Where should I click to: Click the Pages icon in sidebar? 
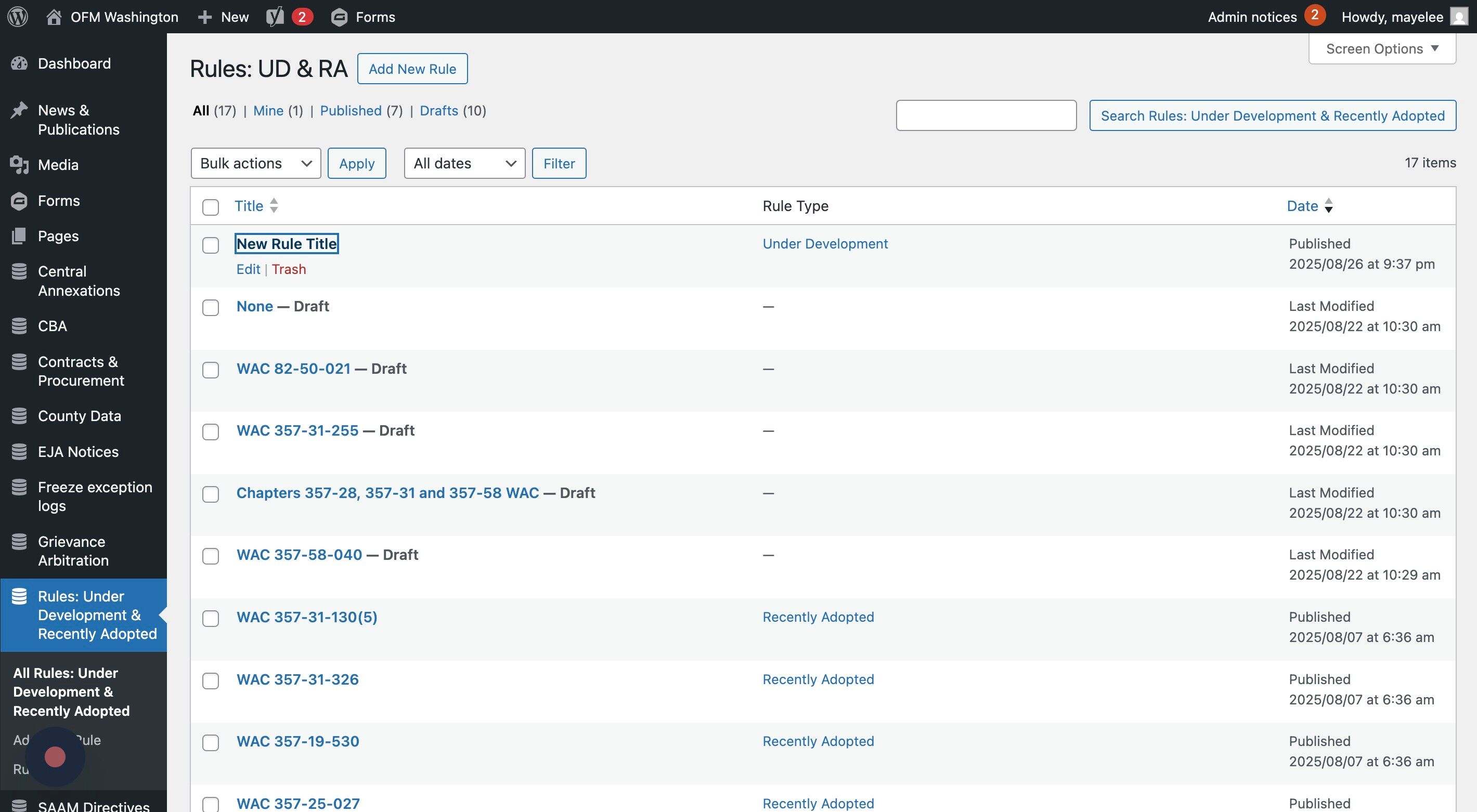pos(19,236)
